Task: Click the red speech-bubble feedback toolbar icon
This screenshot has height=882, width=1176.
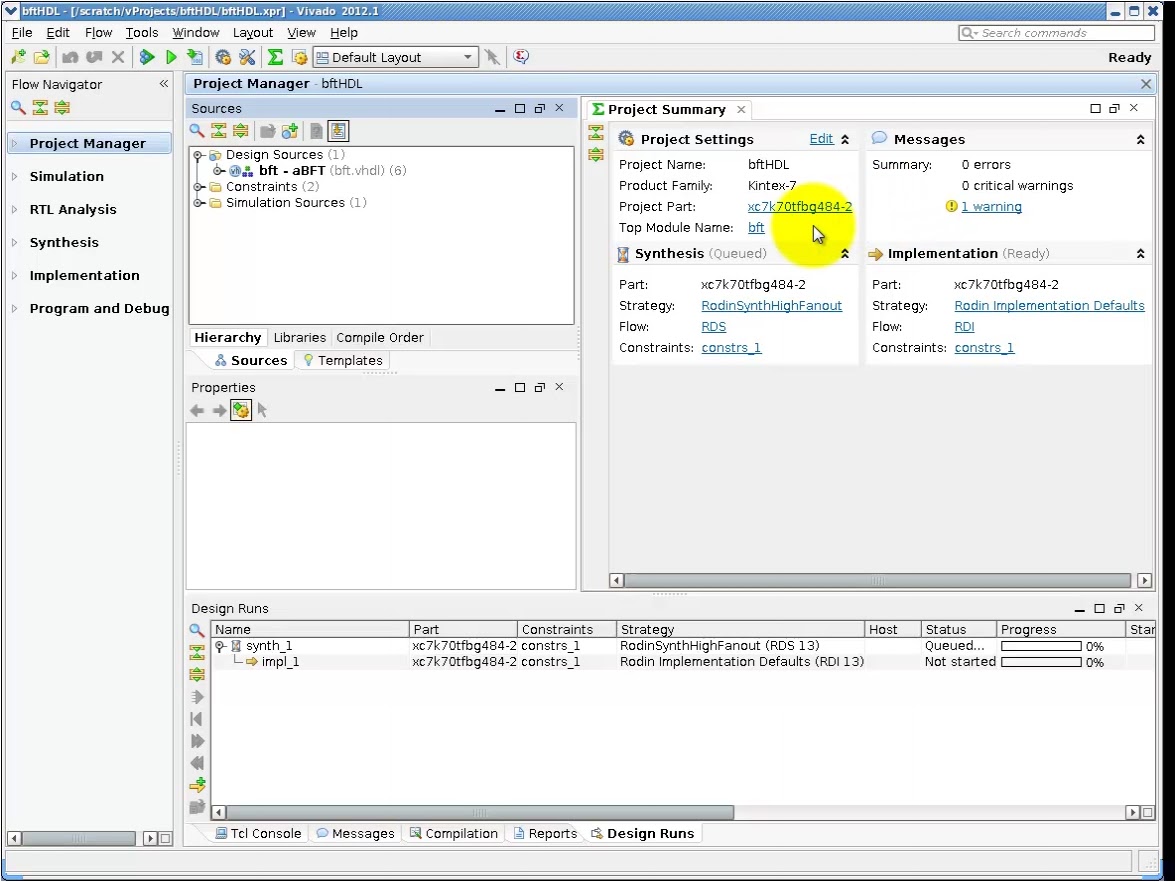Action: [x=521, y=57]
